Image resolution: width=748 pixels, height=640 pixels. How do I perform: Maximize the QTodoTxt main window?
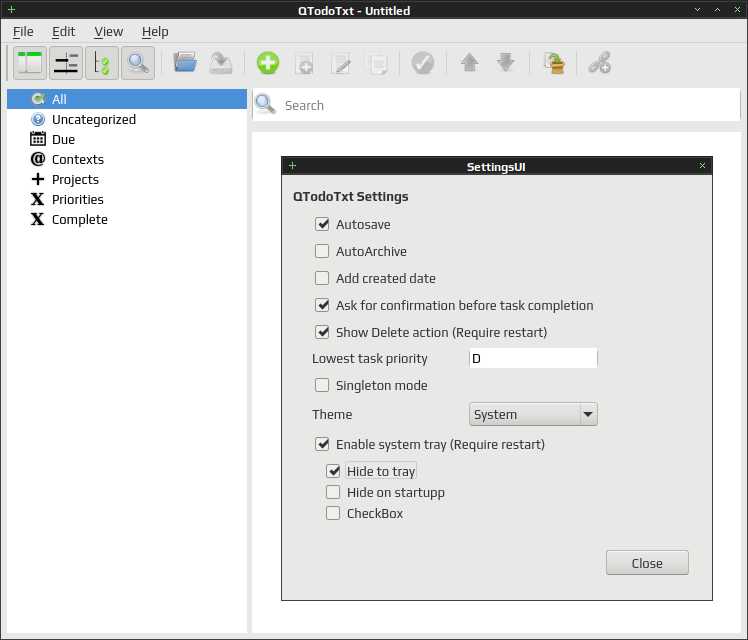click(717, 9)
